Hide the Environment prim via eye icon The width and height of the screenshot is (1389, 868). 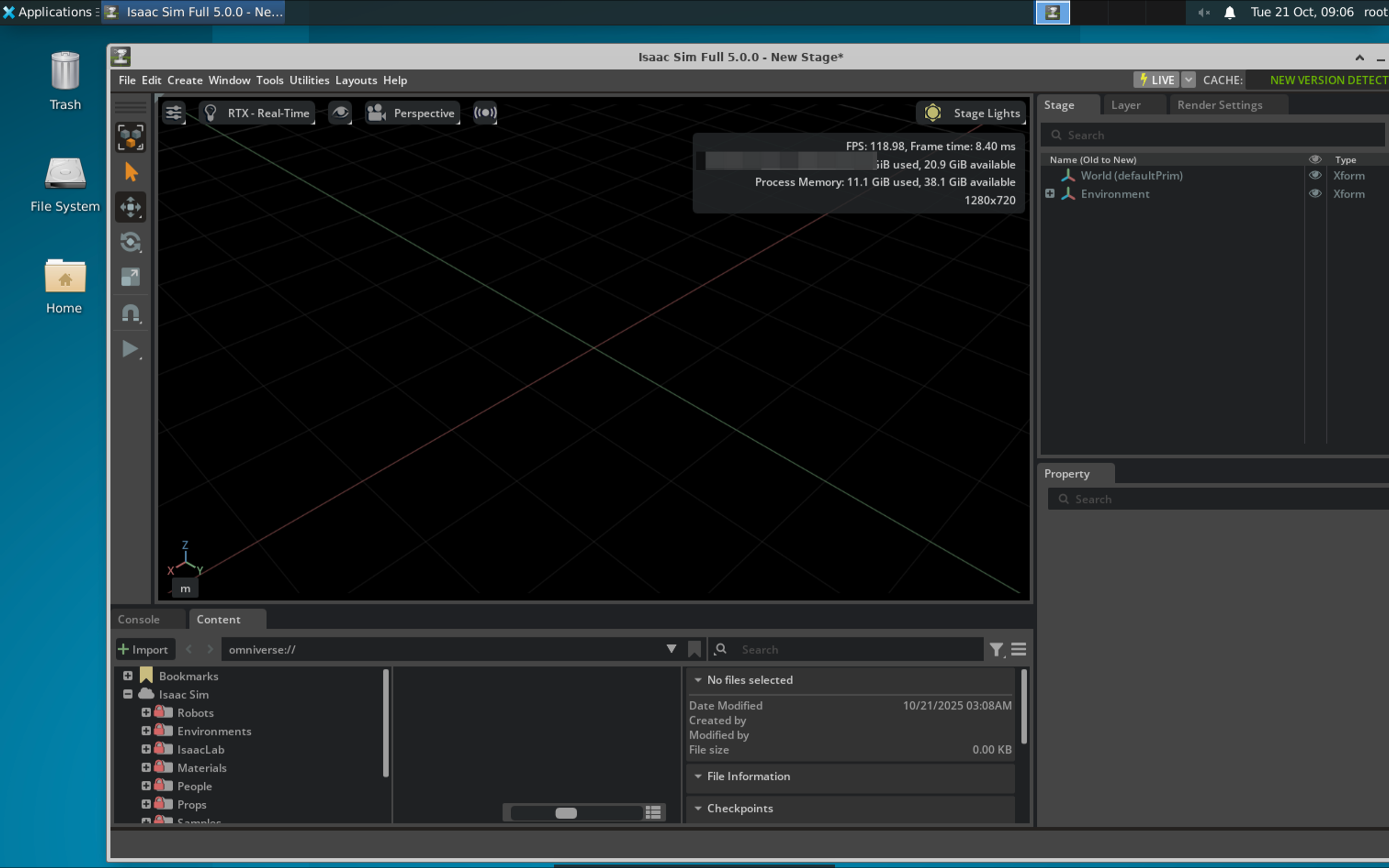tap(1315, 193)
